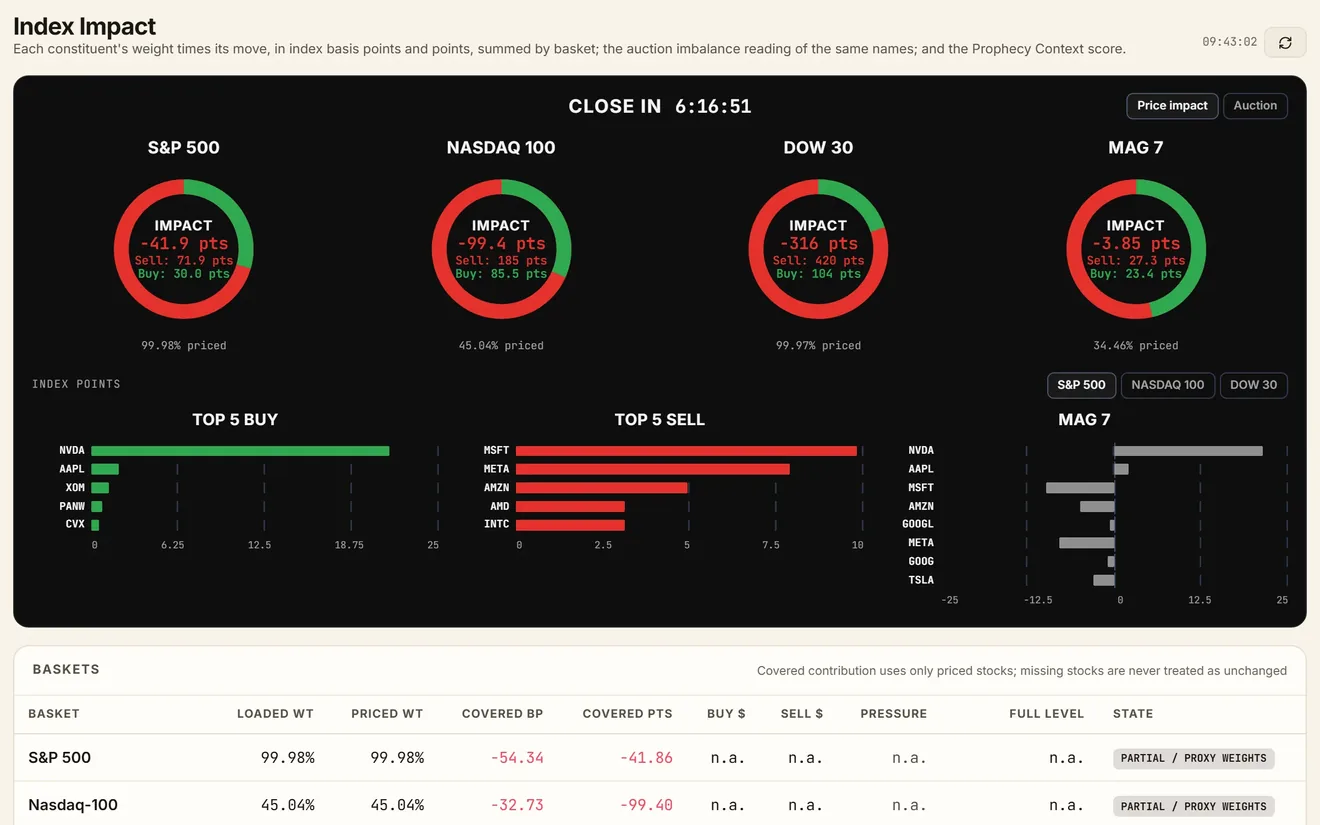Image resolution: width=1320 pixels, height=825 pixels.
Task: Click the LOADED WT column header
Action: point(275,714)
